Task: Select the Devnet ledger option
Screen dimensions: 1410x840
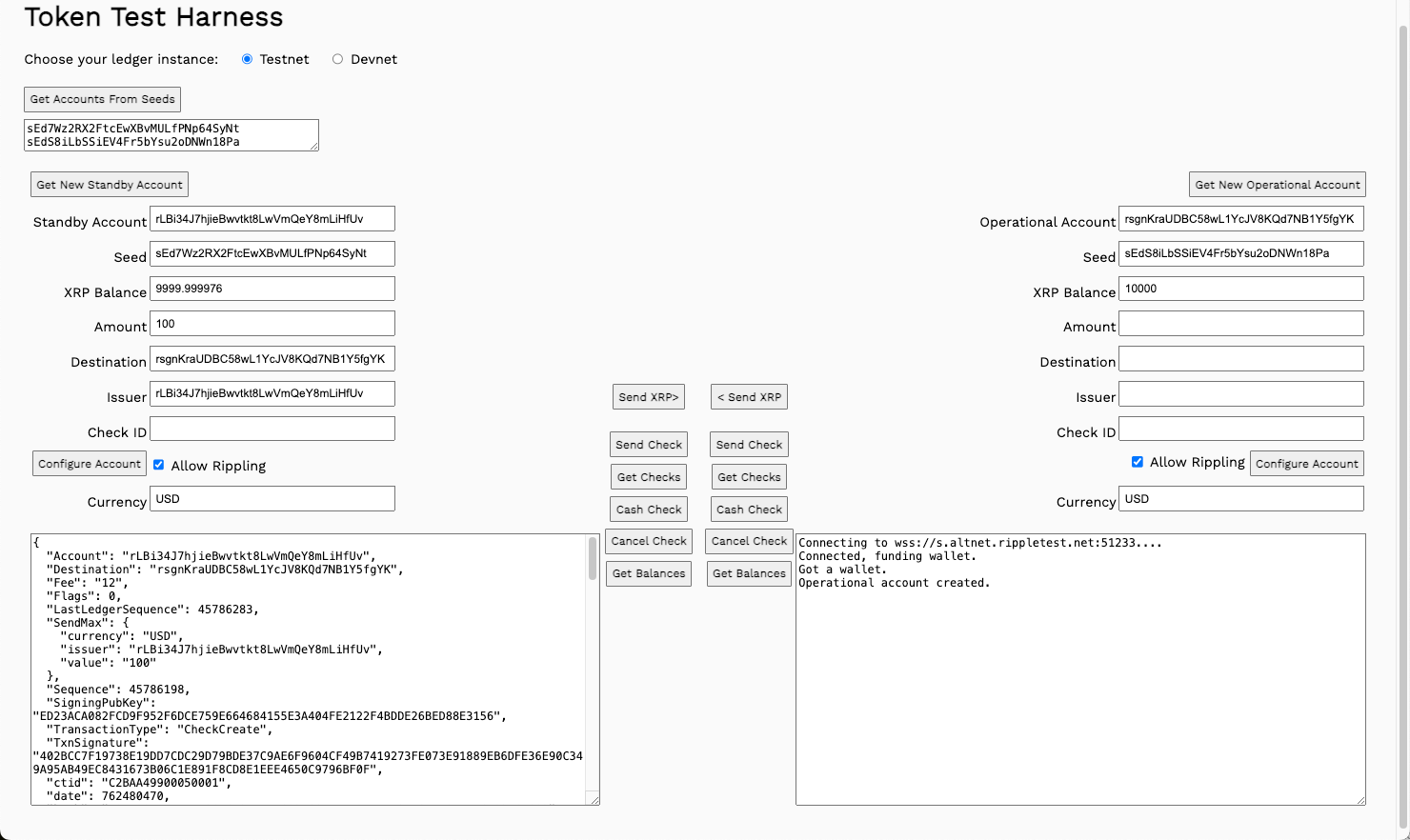Action: (337, 59)
